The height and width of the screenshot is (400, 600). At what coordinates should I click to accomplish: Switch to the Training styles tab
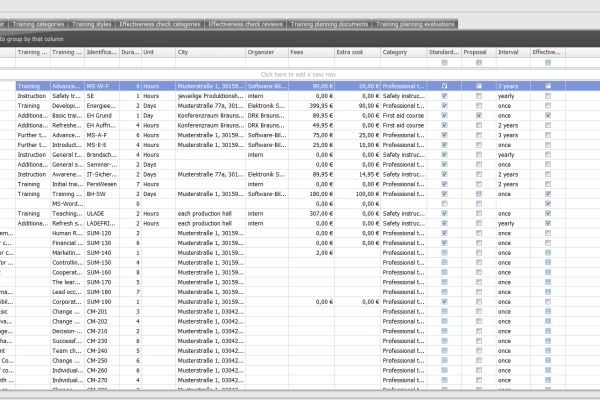tap(91, 24)
